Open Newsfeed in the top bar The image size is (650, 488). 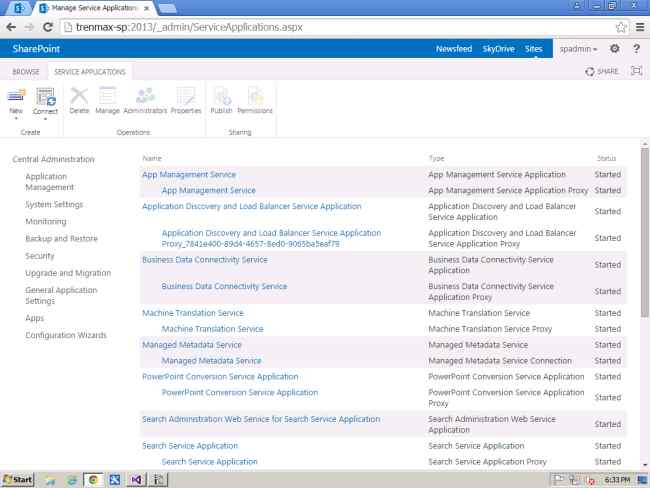[454, 49]
